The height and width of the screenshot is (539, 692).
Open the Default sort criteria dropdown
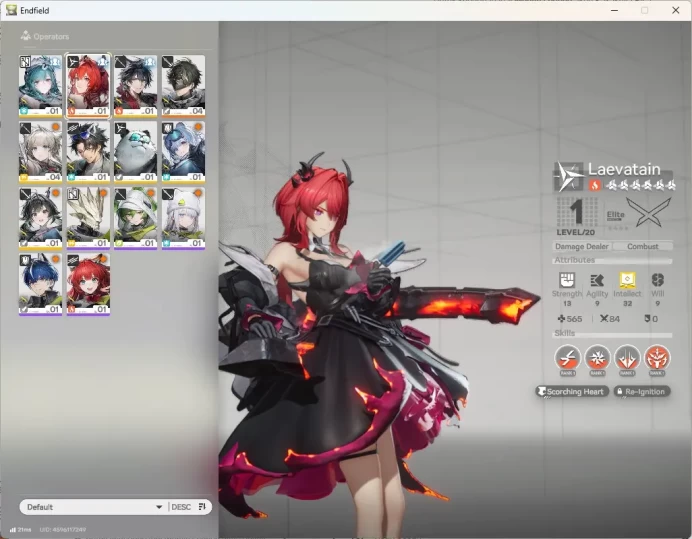click(x=94, y=507)
